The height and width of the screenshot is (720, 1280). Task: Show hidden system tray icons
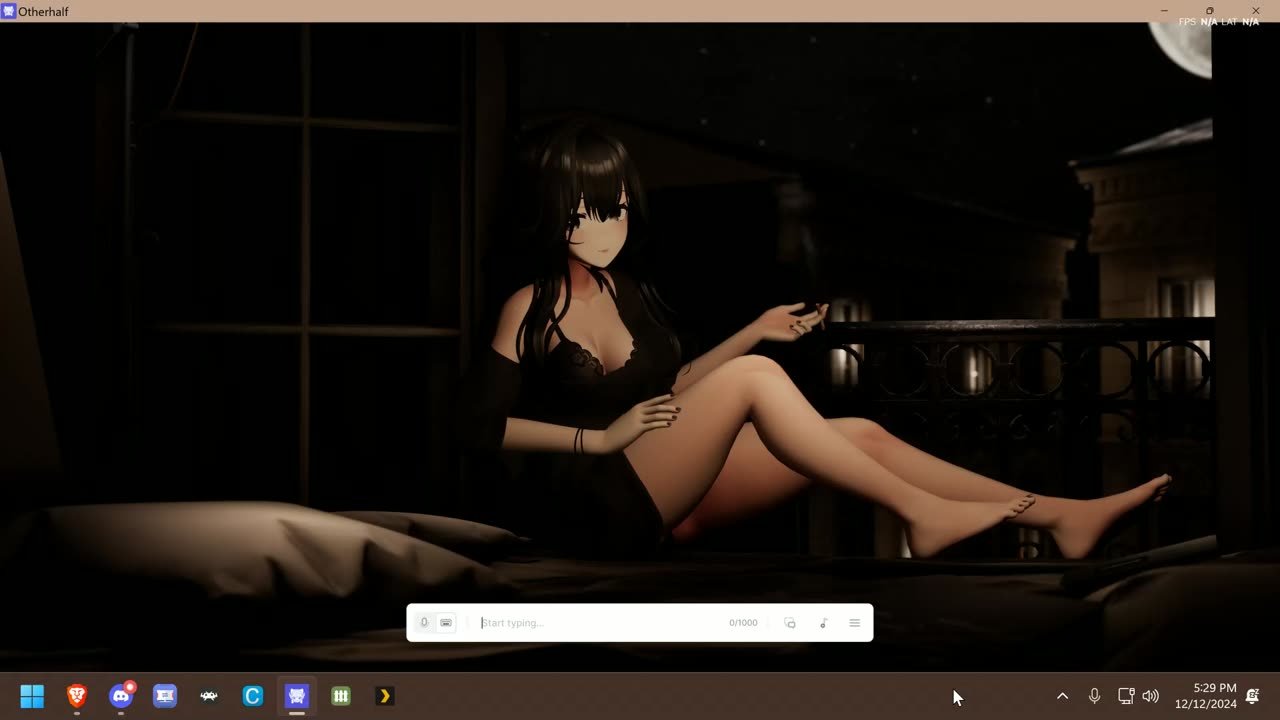point(1062,696)
